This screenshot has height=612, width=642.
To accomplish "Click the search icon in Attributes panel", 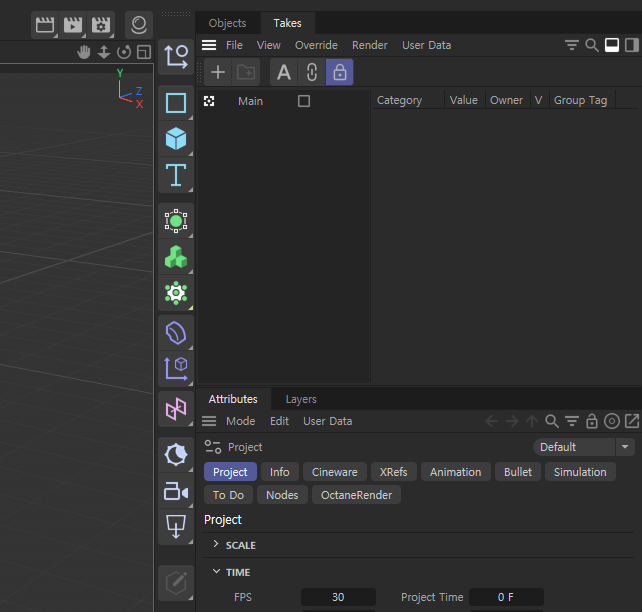I will [551, 421].
